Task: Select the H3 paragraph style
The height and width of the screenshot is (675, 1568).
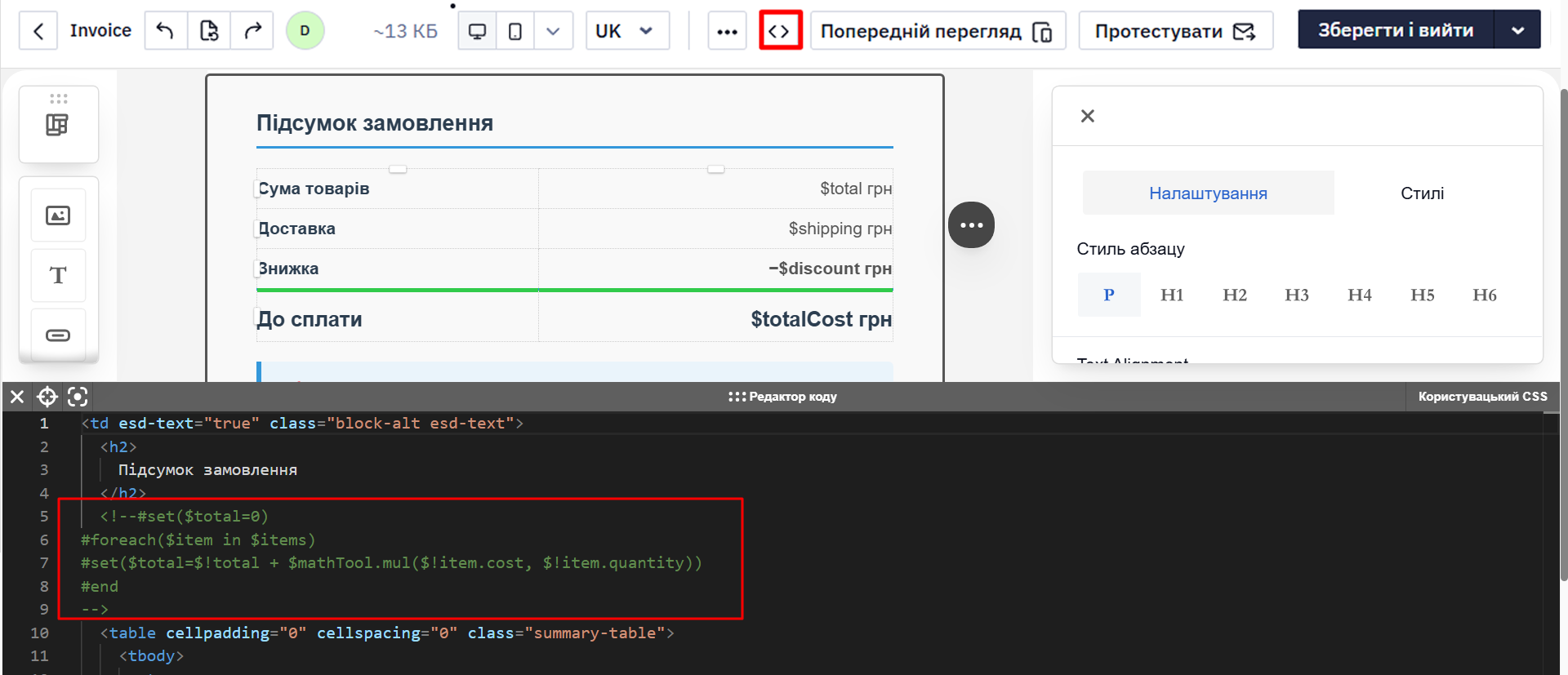Action: point(1297,295)
